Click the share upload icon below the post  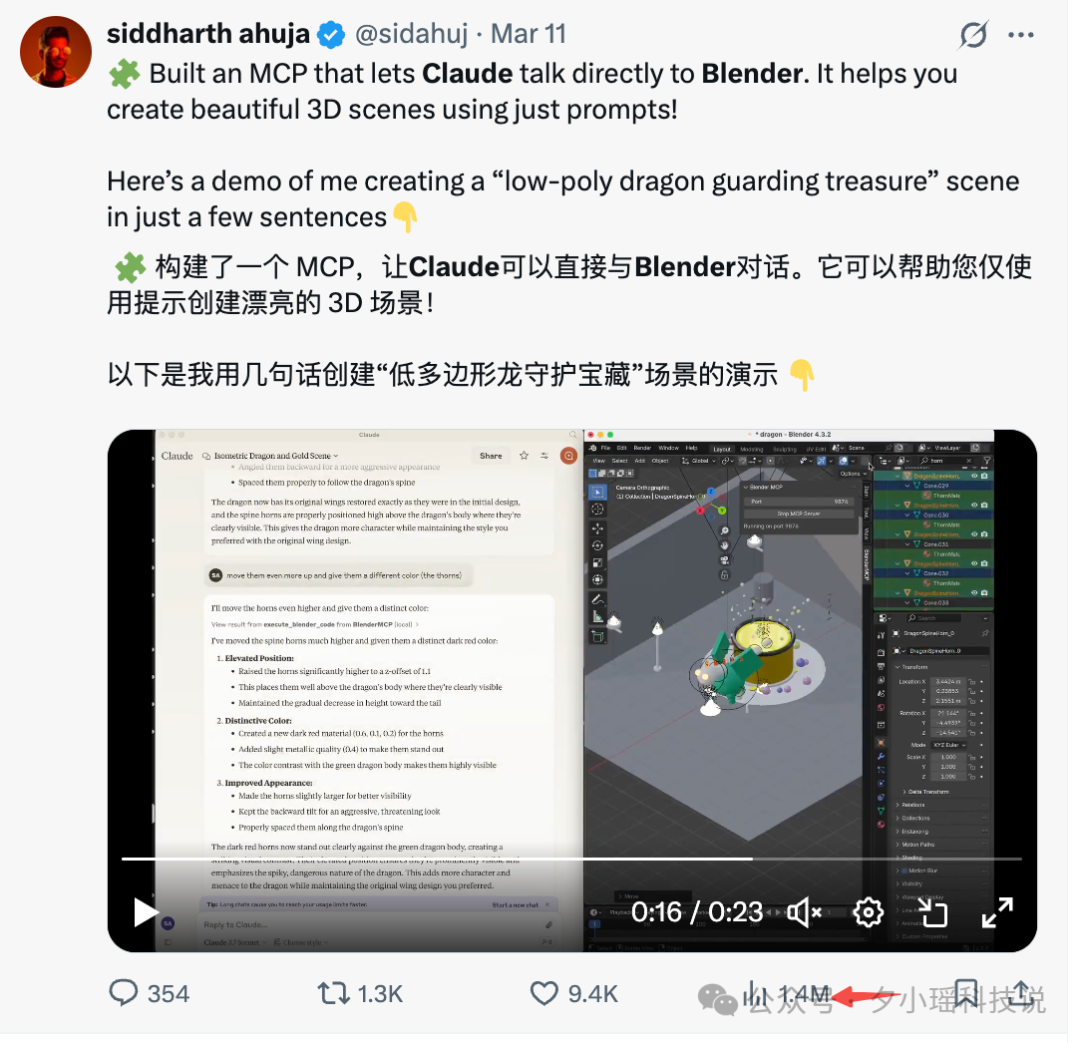pos(1021,993)
